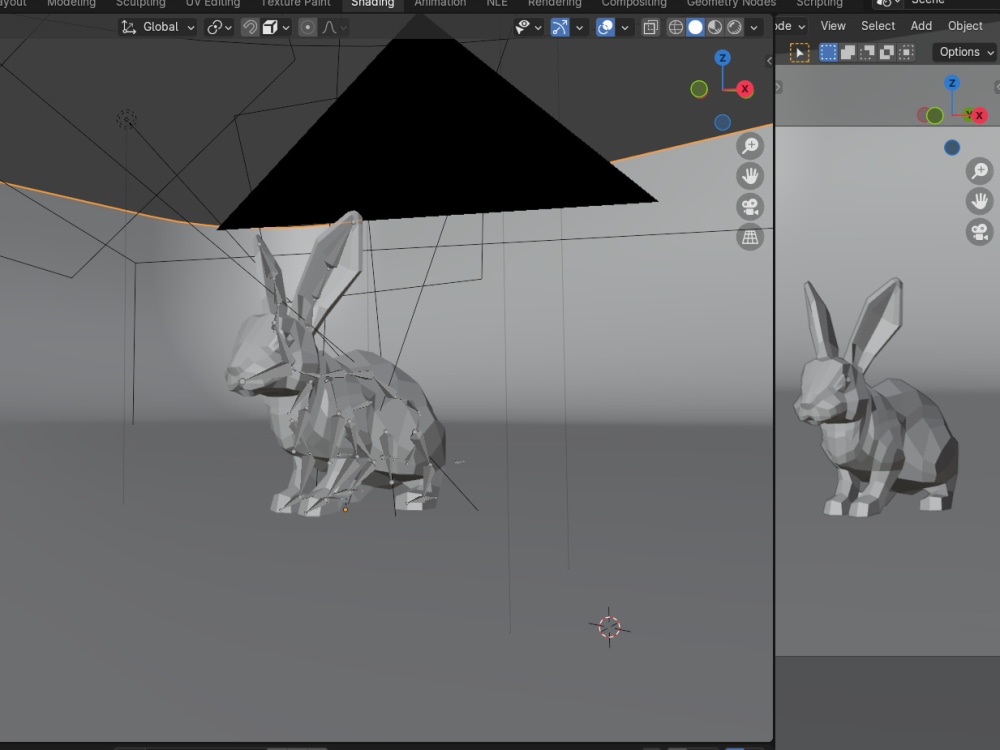Viewport: 1000px width, 750px height.
Task: Enable Wireframe viewport shading mode
Action: click(676, 27)
